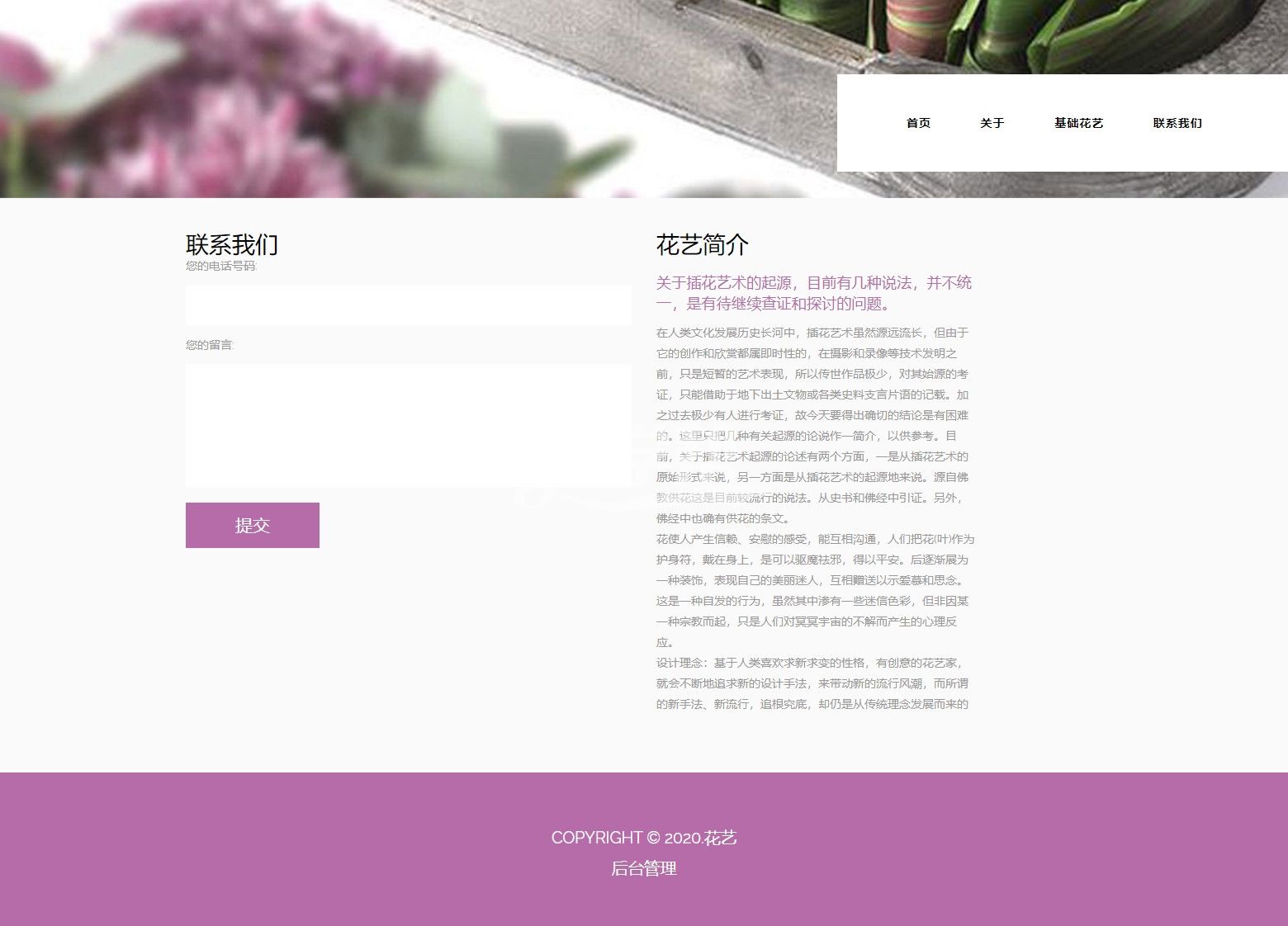
Task: Click the paragraph beginning 在人类文化发展历史长河中
Action: [x=813, y=425]
